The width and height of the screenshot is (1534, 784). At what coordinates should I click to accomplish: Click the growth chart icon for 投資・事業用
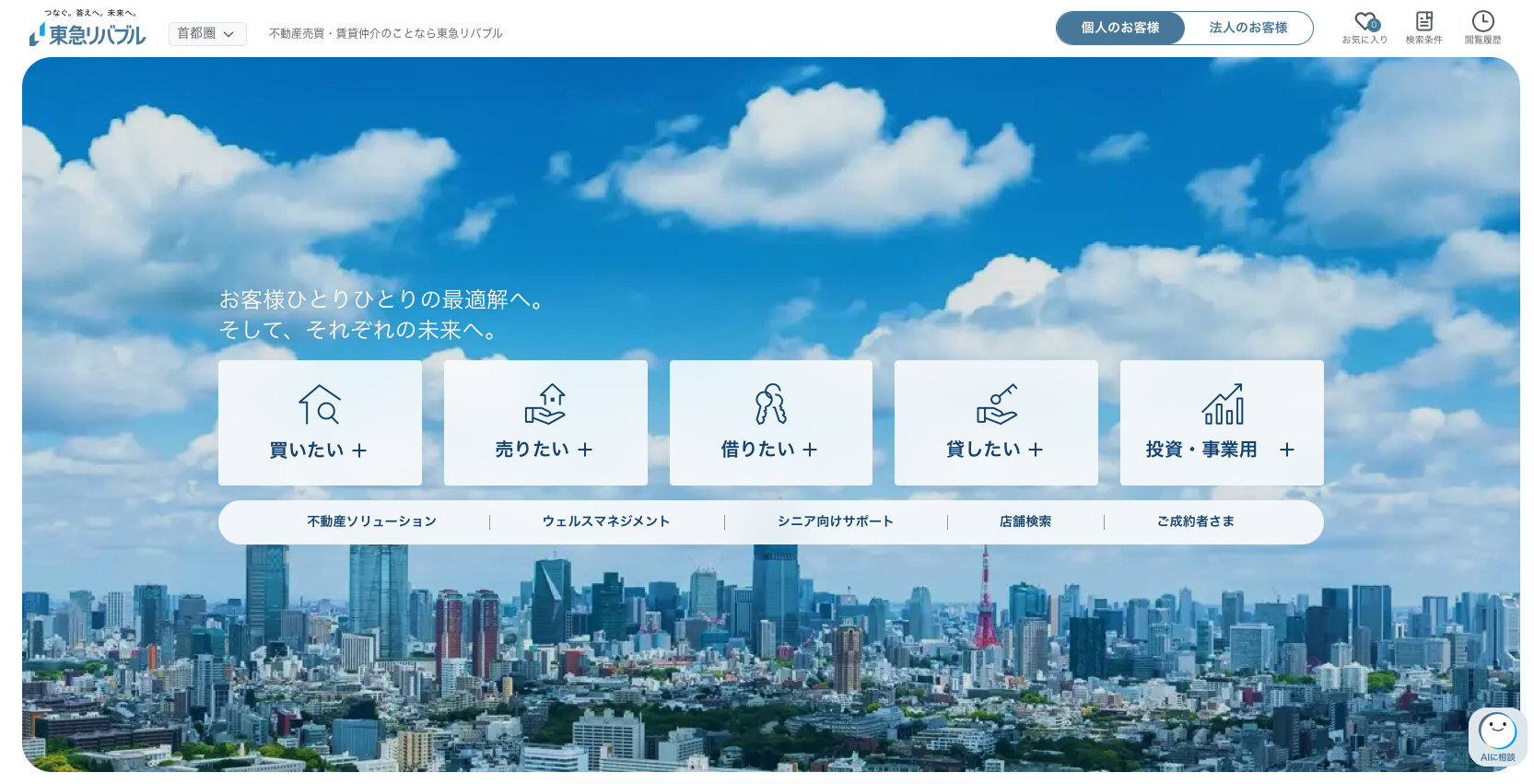click(1223, 404)
